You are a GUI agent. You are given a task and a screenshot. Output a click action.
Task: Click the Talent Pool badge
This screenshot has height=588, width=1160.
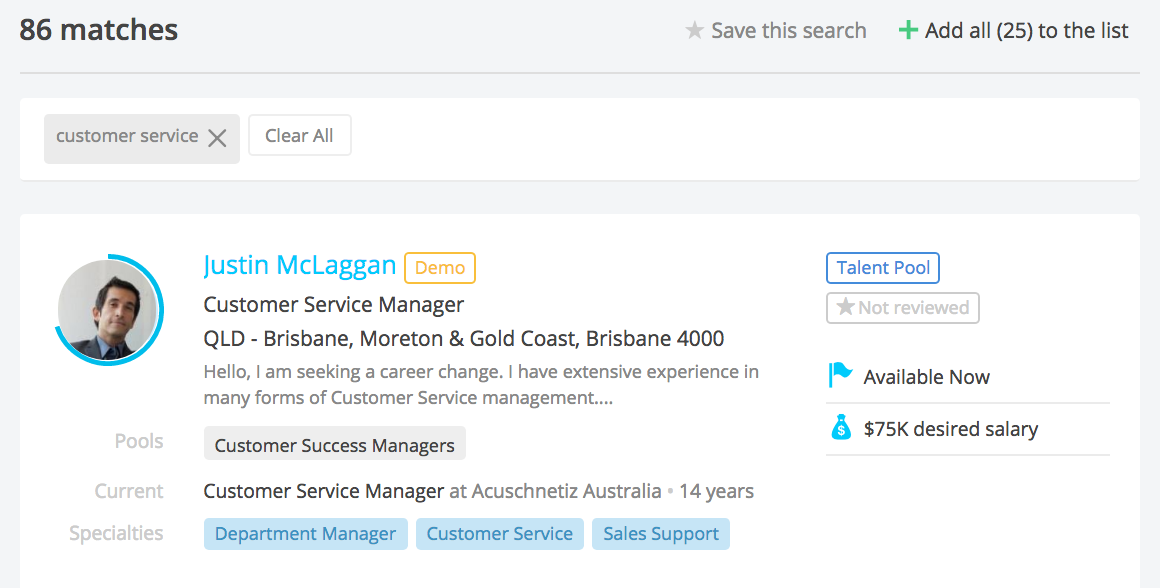(x=883, y=268)
